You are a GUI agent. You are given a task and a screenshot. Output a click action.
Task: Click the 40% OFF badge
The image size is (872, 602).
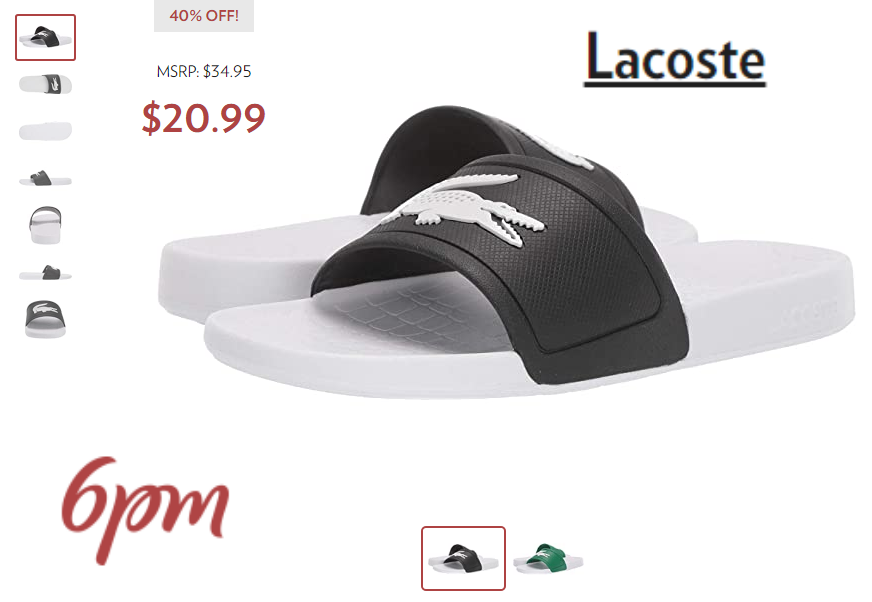tap(204, 16)
